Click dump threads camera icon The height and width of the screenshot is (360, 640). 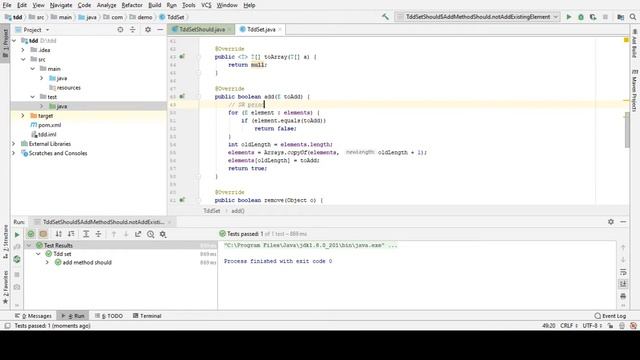point(17,287)
